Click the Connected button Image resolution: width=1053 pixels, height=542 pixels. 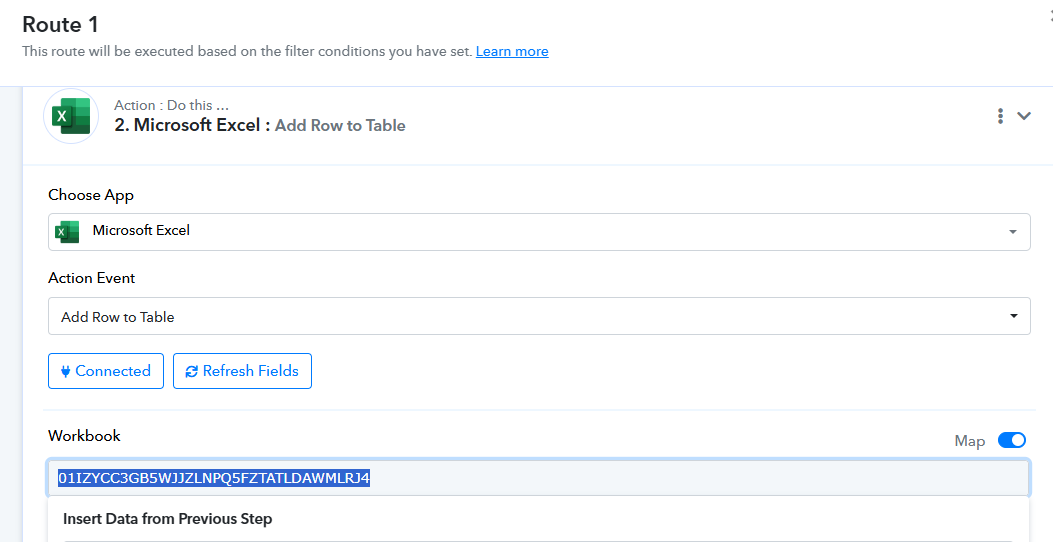[x=106, y=371]
